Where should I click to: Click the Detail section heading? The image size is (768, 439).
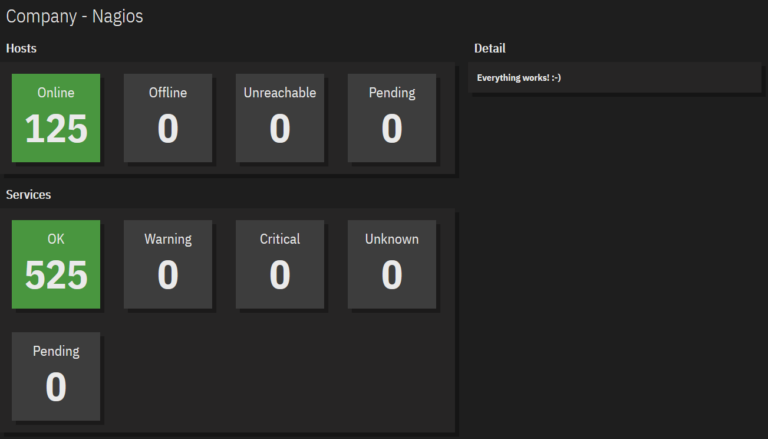490,48
